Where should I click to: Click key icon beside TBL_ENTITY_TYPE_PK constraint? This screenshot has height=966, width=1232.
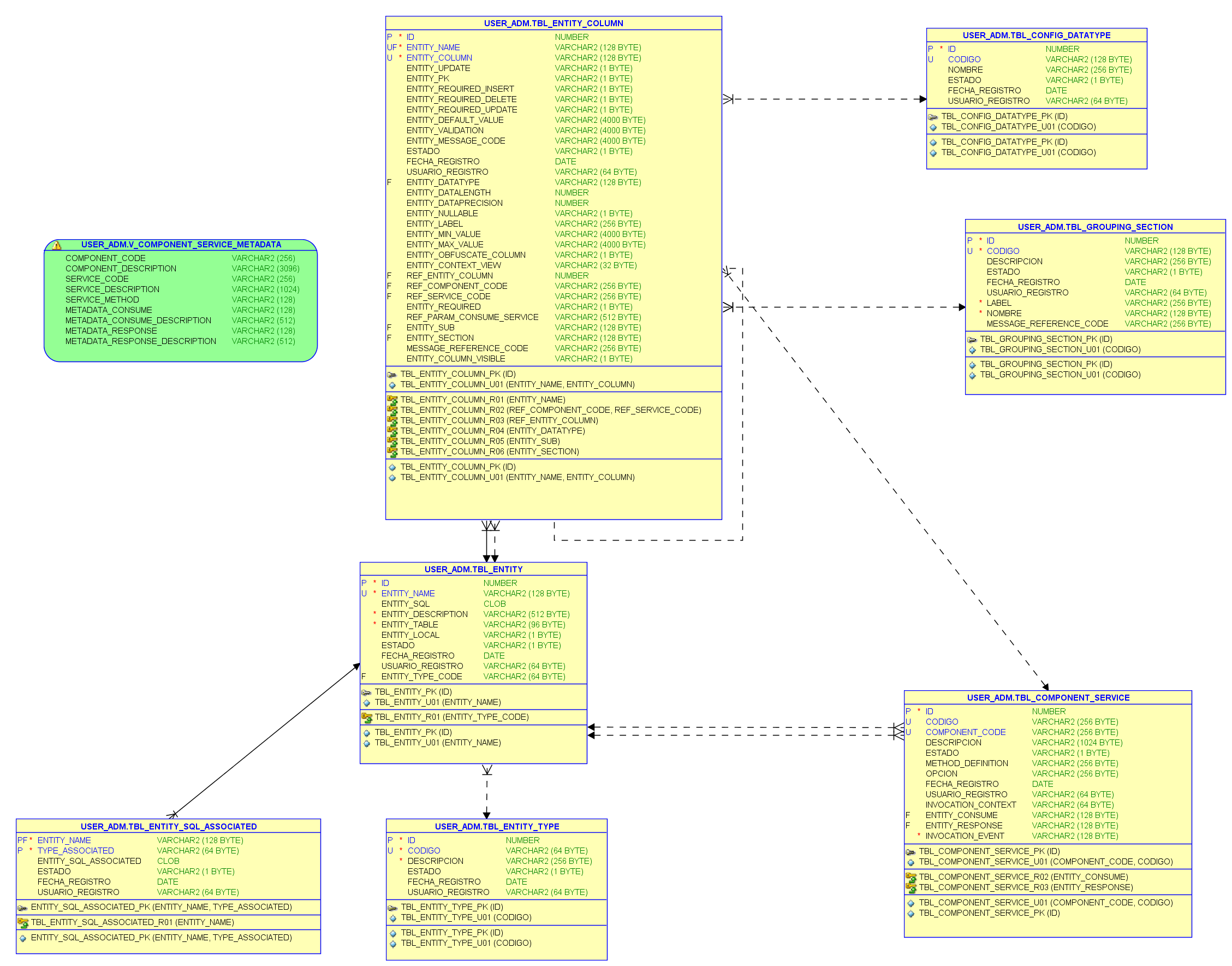392,907
